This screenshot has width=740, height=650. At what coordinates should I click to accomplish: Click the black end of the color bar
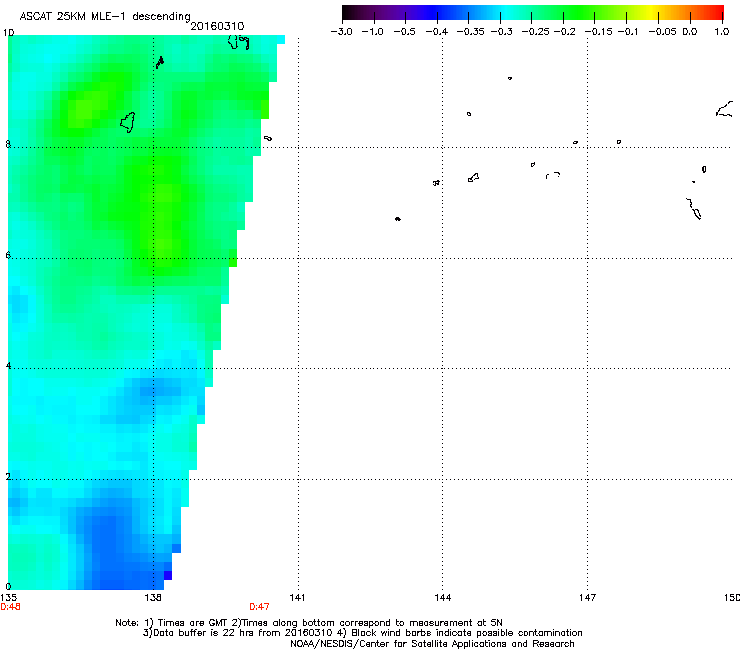click(347, 13)
